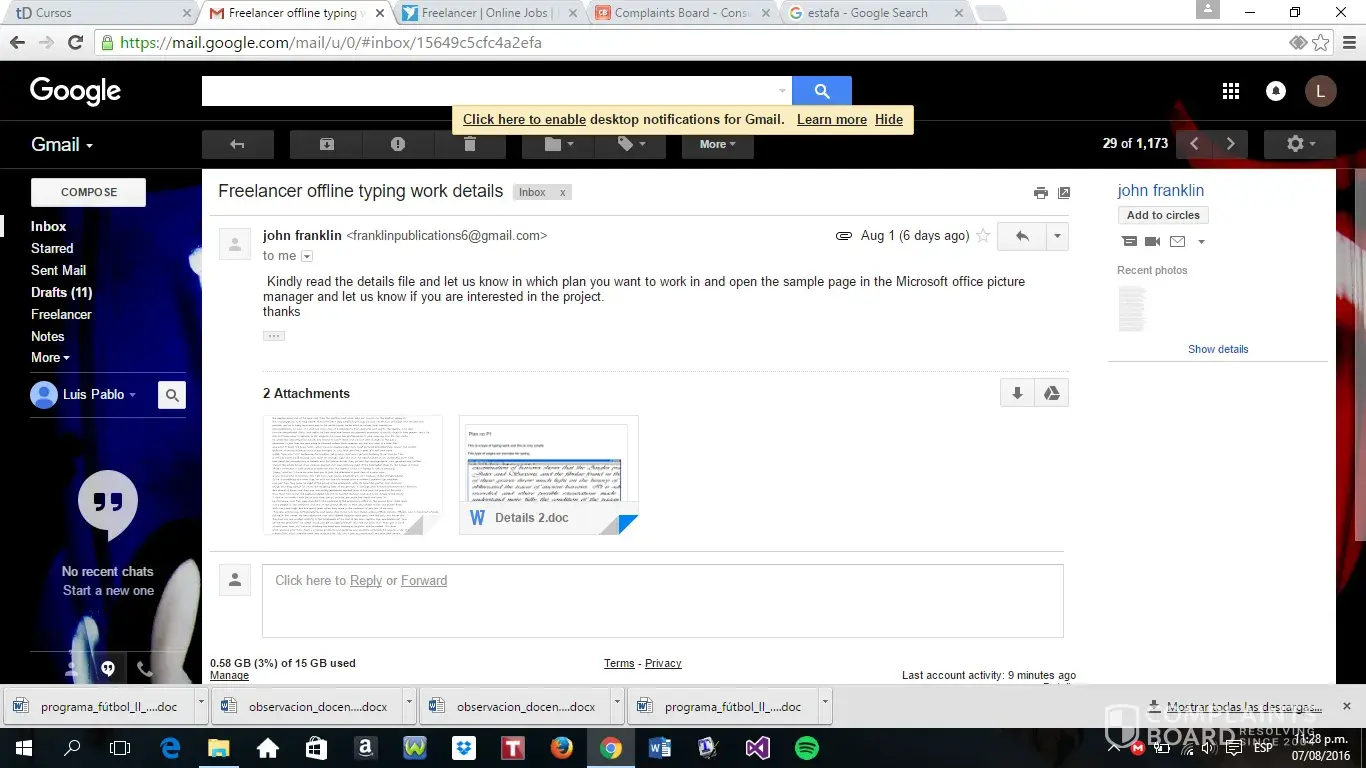Click the COMPOSE button
The width and height of the screenshot is (1366, 768).
tap(89, 192)
